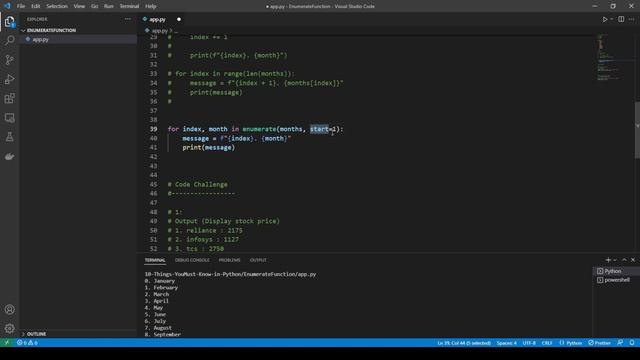The width and height of the screenshot is (640, 360).
Task: Select the Python terminal instance
Action: [x=616, y=271]
